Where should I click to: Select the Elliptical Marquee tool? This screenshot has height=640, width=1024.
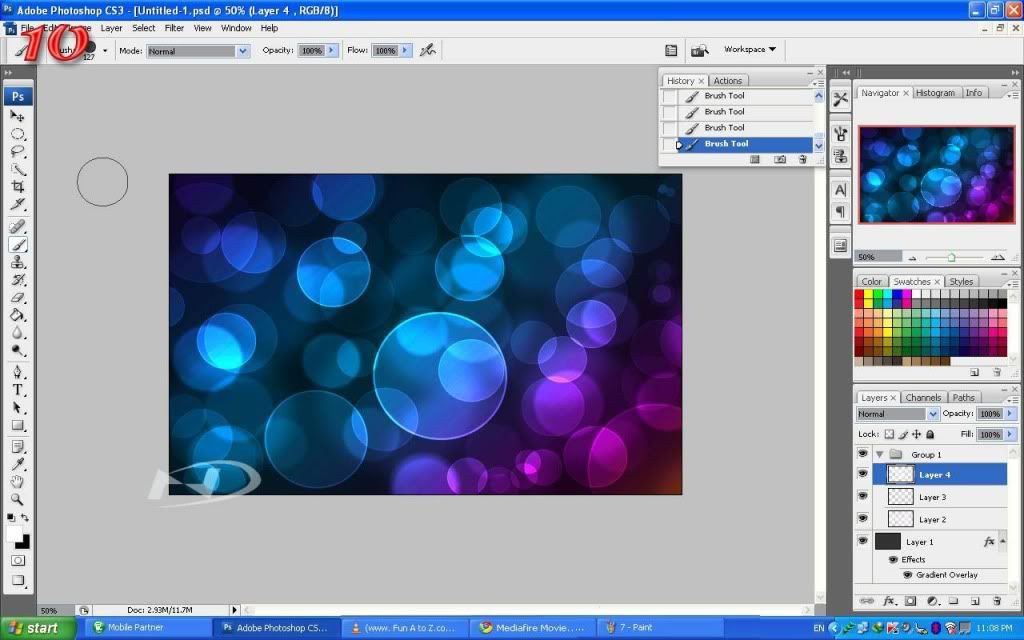(x=18, y=134)
